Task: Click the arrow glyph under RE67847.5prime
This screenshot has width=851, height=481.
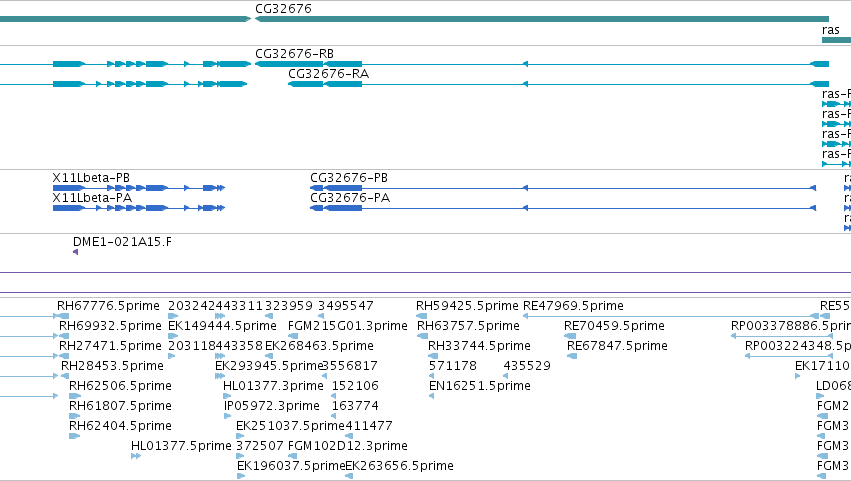Action: [x=572, y=356]
